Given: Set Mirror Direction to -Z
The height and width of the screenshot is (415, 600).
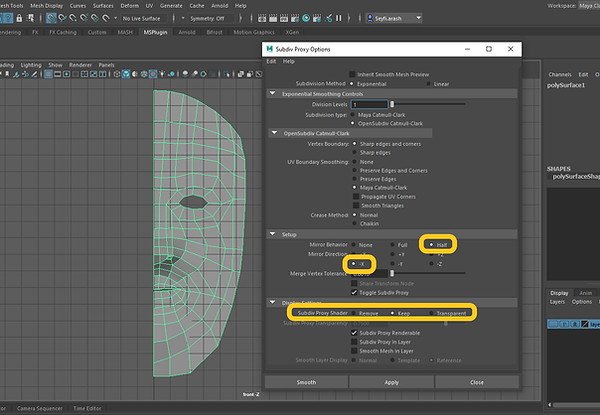Looking at the screenshot, I should (x=432, y=264).
